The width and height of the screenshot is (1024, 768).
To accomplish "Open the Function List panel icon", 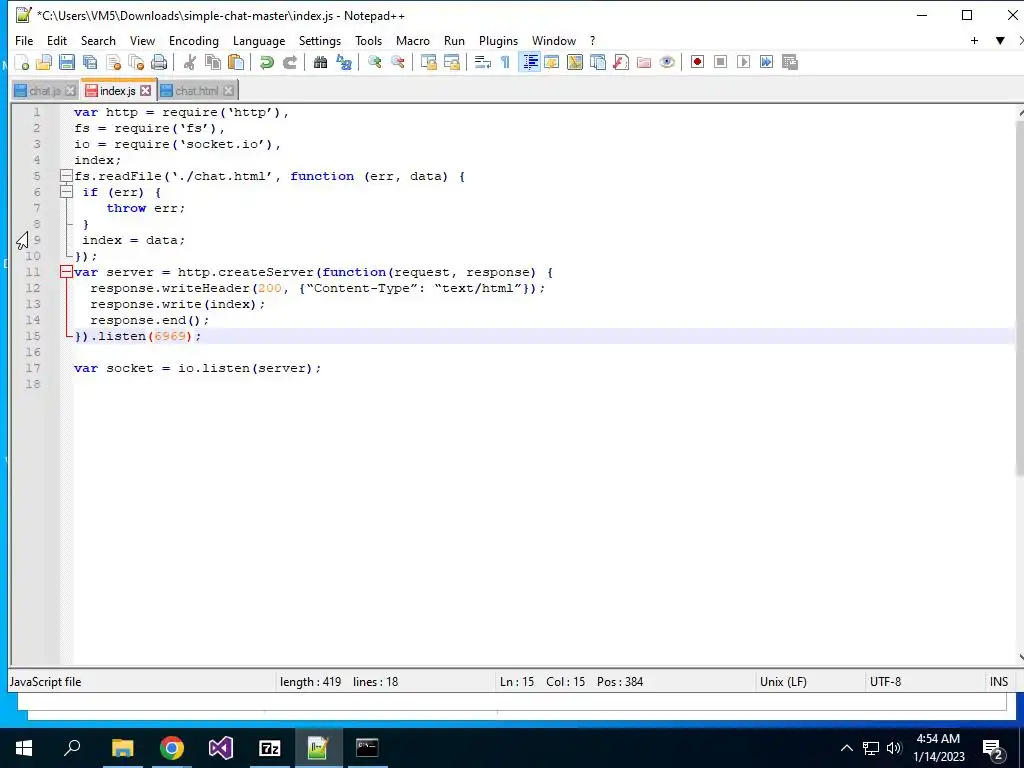I will point(620,62).
